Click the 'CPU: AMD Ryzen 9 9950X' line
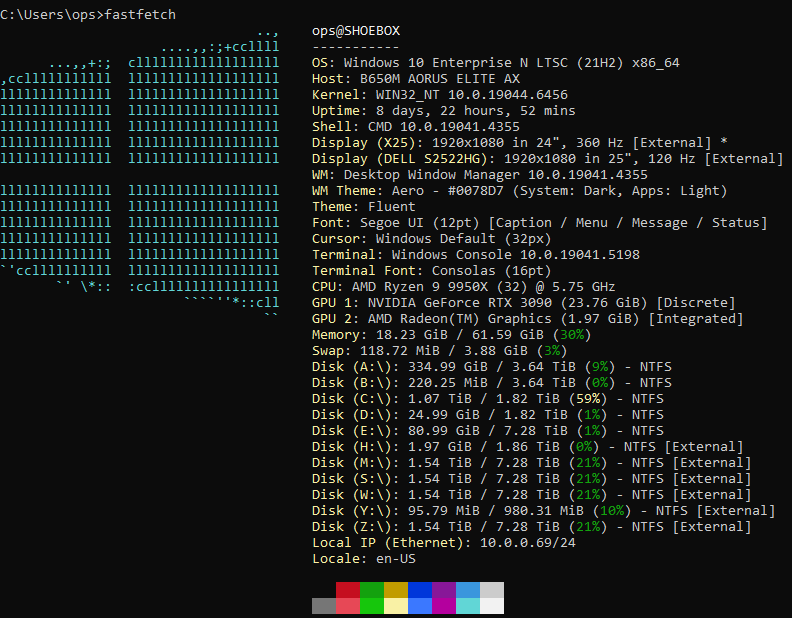Viewport: 792px width, 618px height. tap(464, 287)
